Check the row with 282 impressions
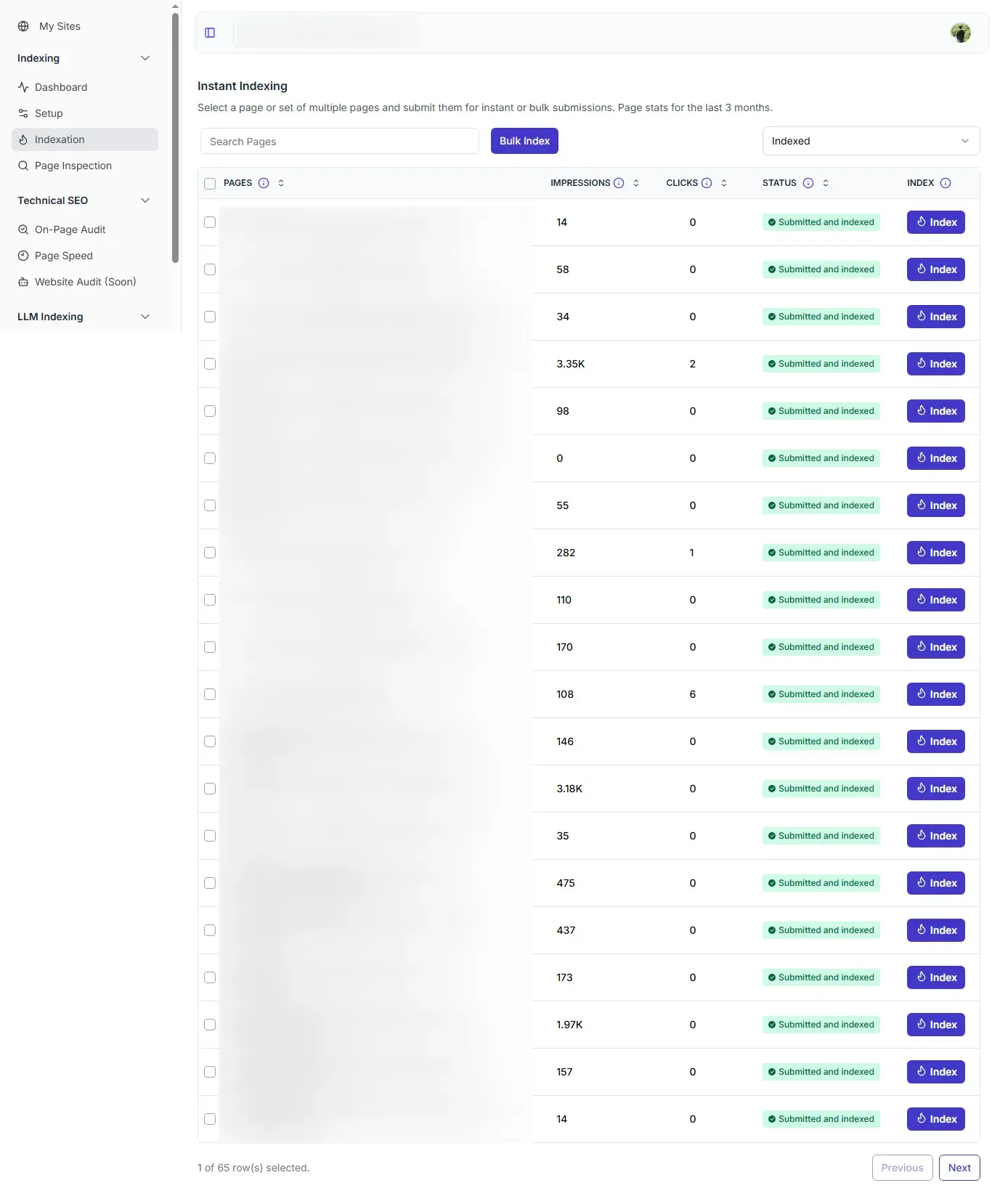The height and width of the screenshot is (1204, 992). [210, 553]
